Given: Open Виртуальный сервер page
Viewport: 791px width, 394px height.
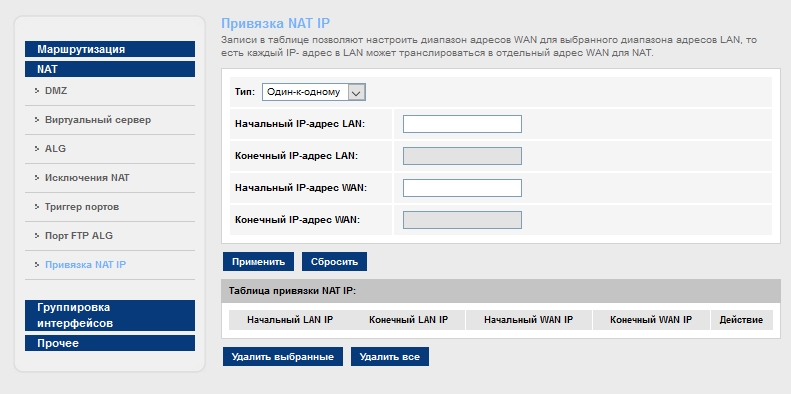Looking at the screenshot, I should (x=97, y=120).
